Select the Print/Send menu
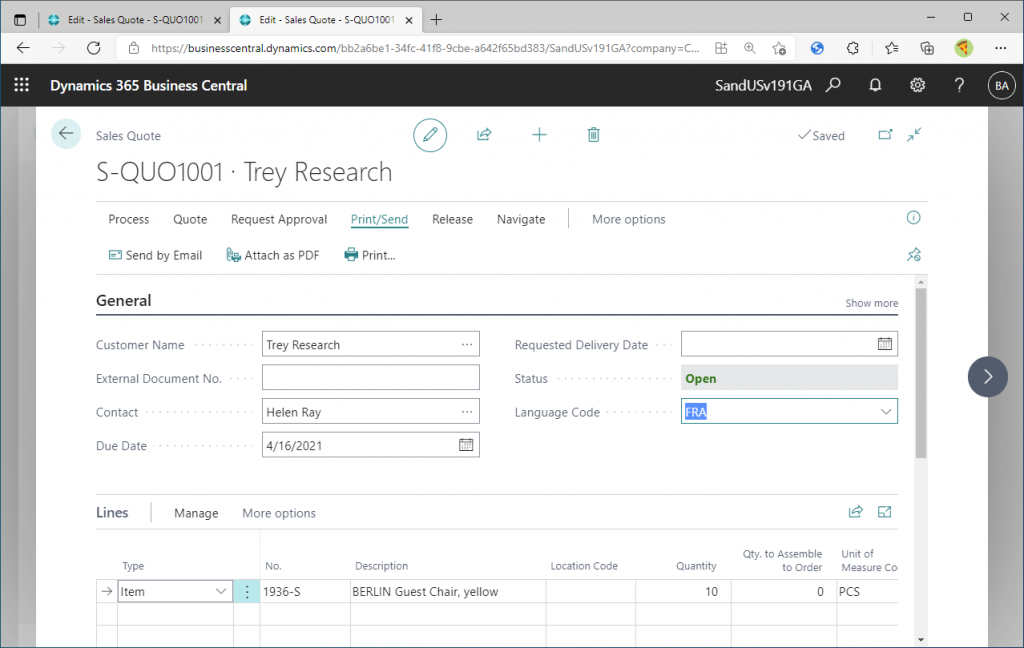The height and width of the screenshot is (648, 1024). pyautogui.click(x=379, y=219)
